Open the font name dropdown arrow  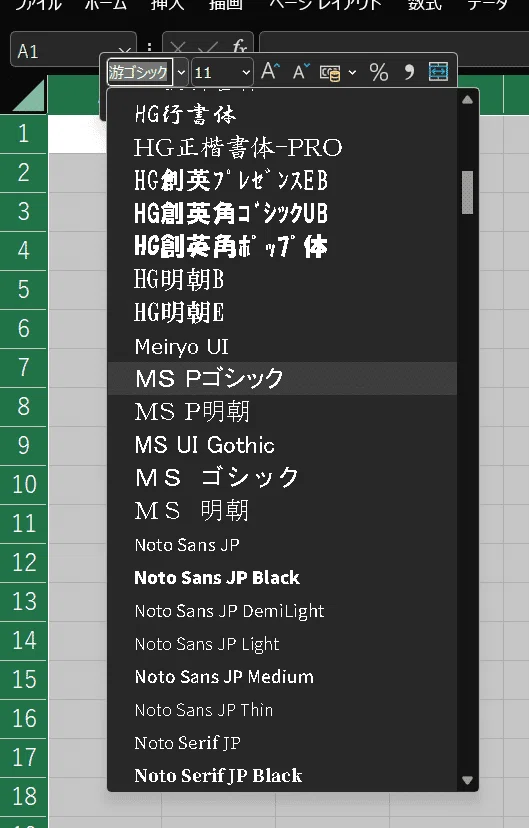point(181,72)
